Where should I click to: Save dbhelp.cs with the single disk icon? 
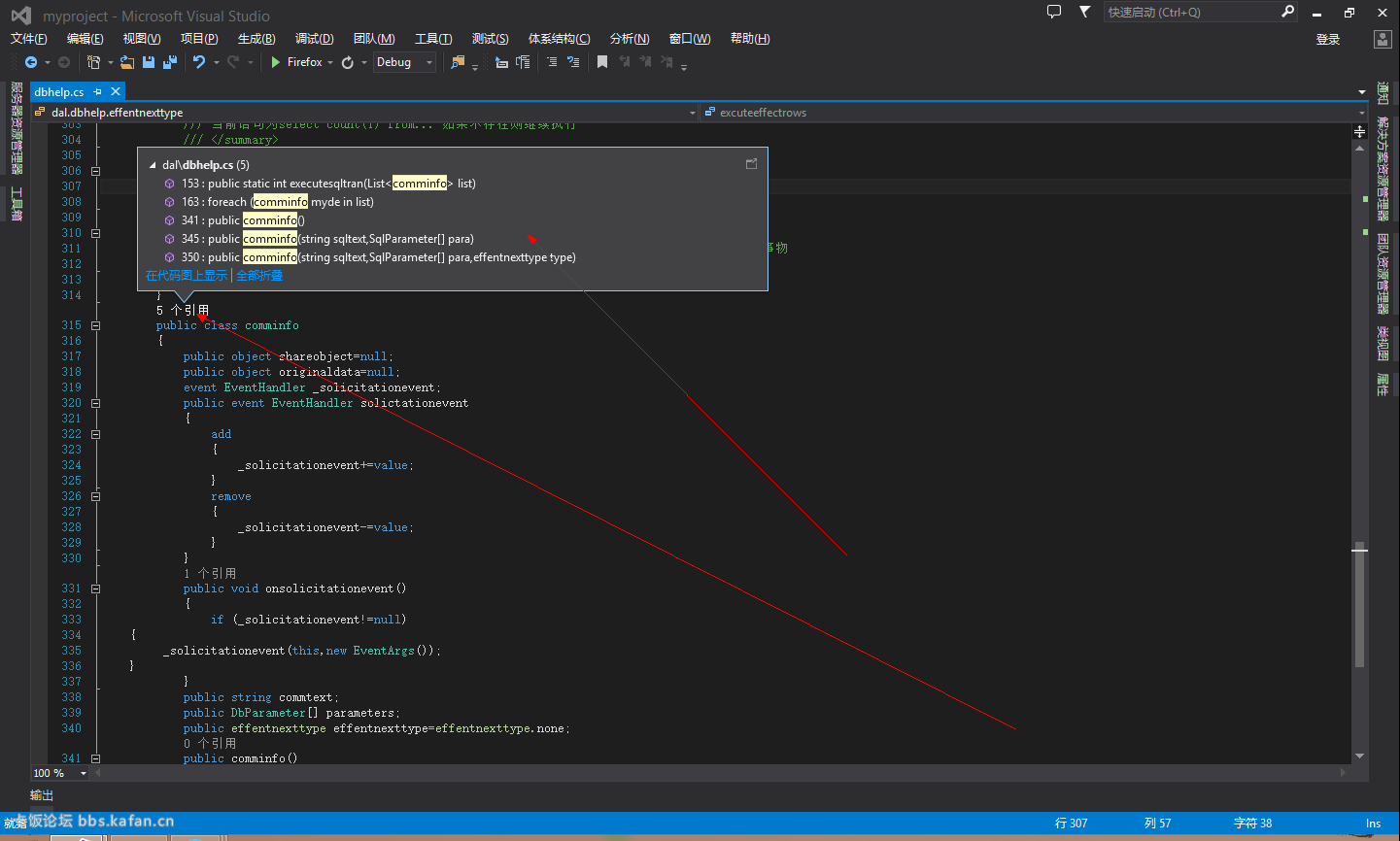[149, 62]
